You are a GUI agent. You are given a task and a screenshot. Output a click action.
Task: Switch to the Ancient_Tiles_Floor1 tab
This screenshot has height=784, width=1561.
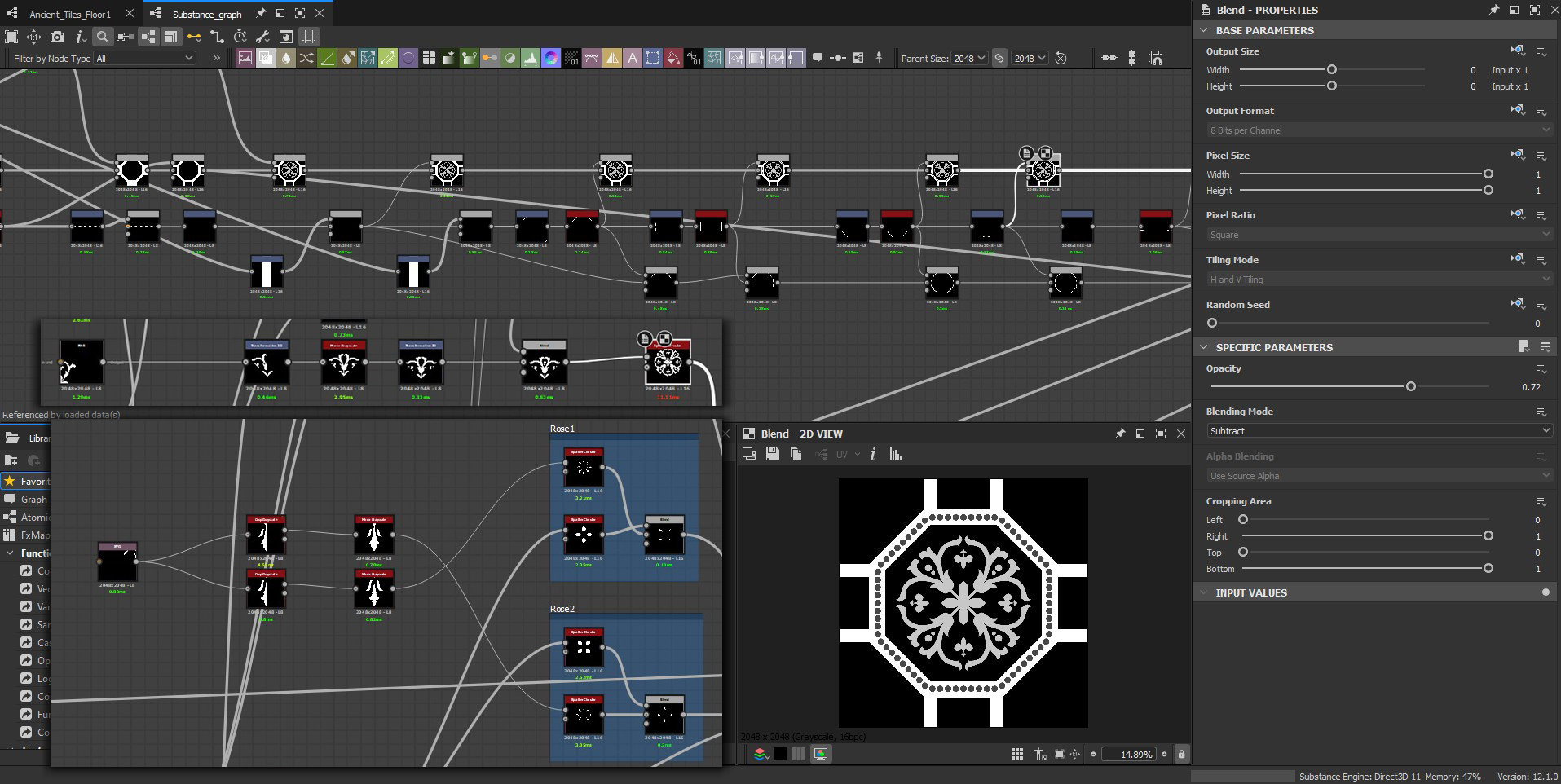coord(70,15)
